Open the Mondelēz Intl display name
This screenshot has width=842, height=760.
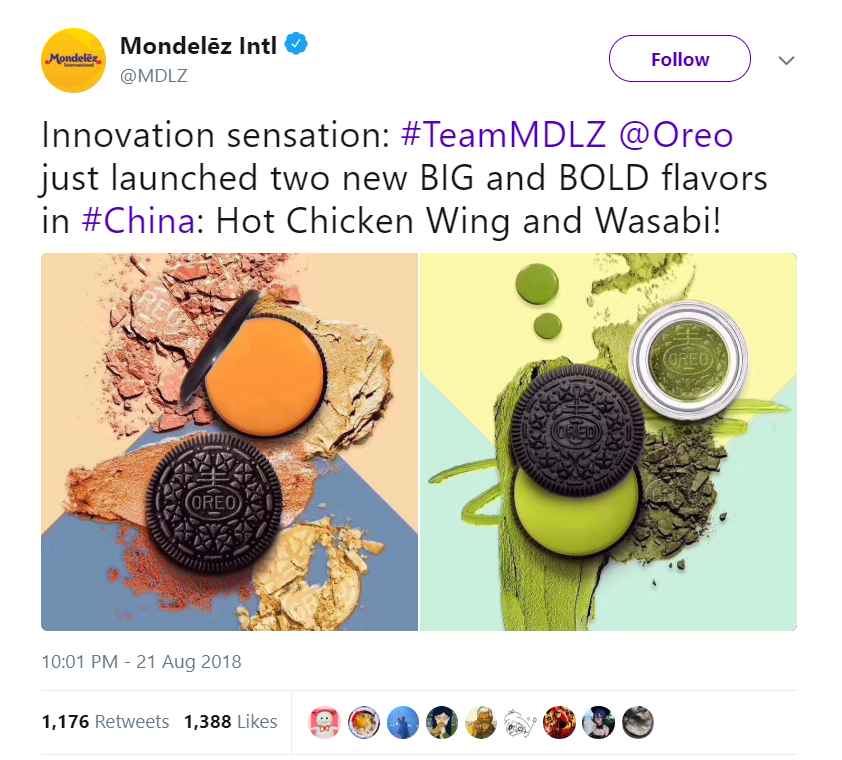[199, 45]
